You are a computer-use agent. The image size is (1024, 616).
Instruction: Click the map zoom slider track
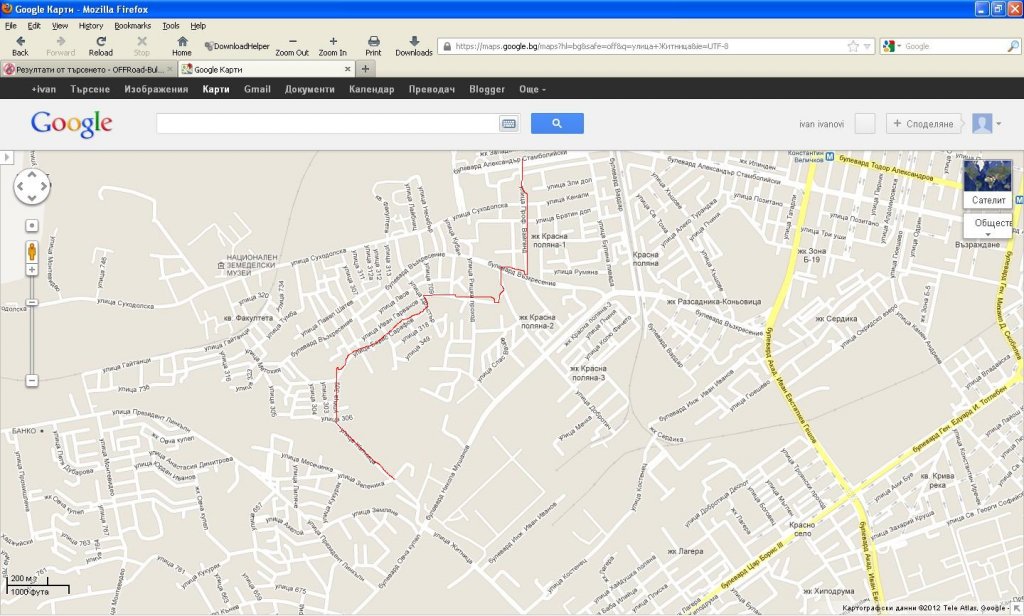coord(32,340)
